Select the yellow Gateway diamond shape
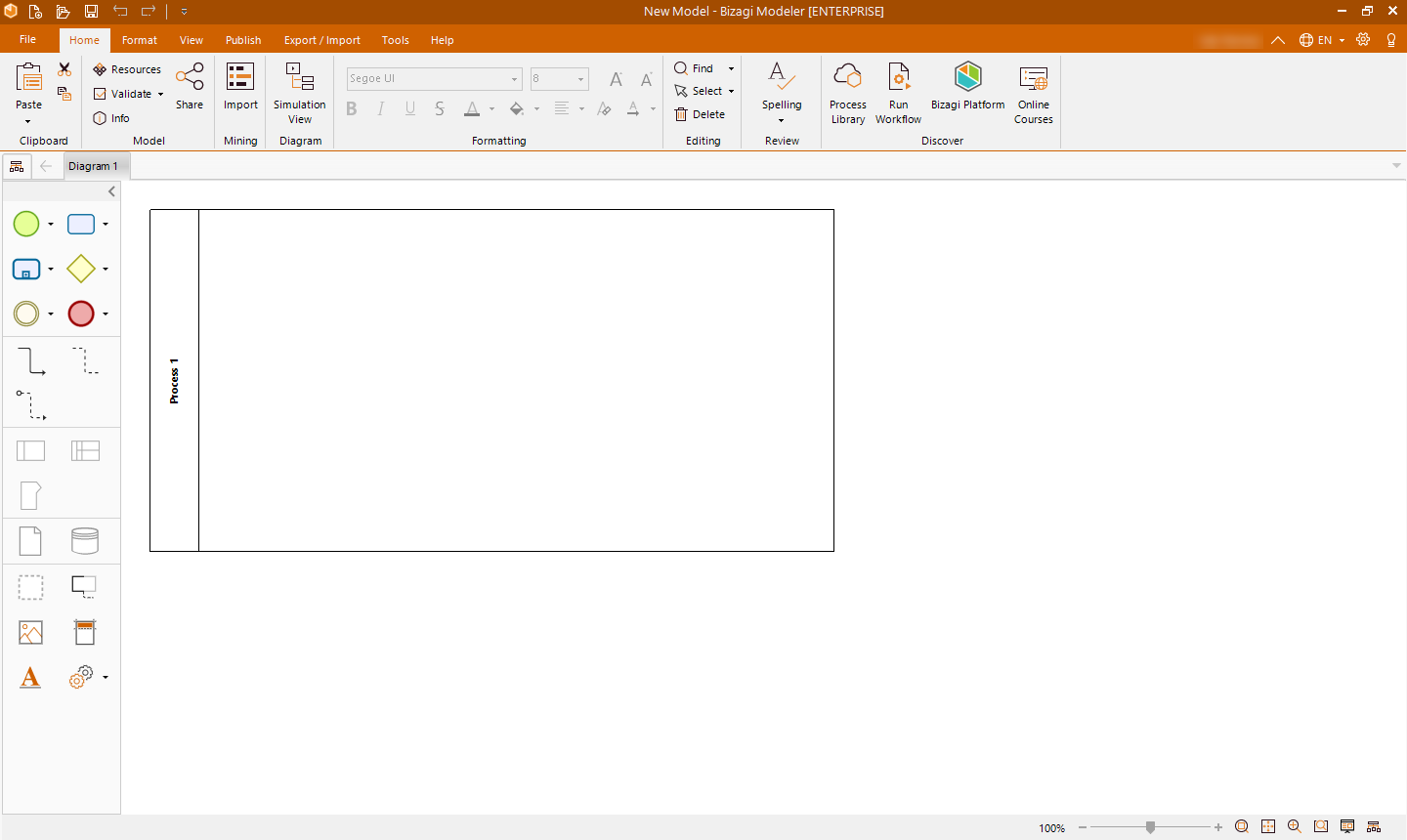1407x840 pixels. tap(81, 269)
